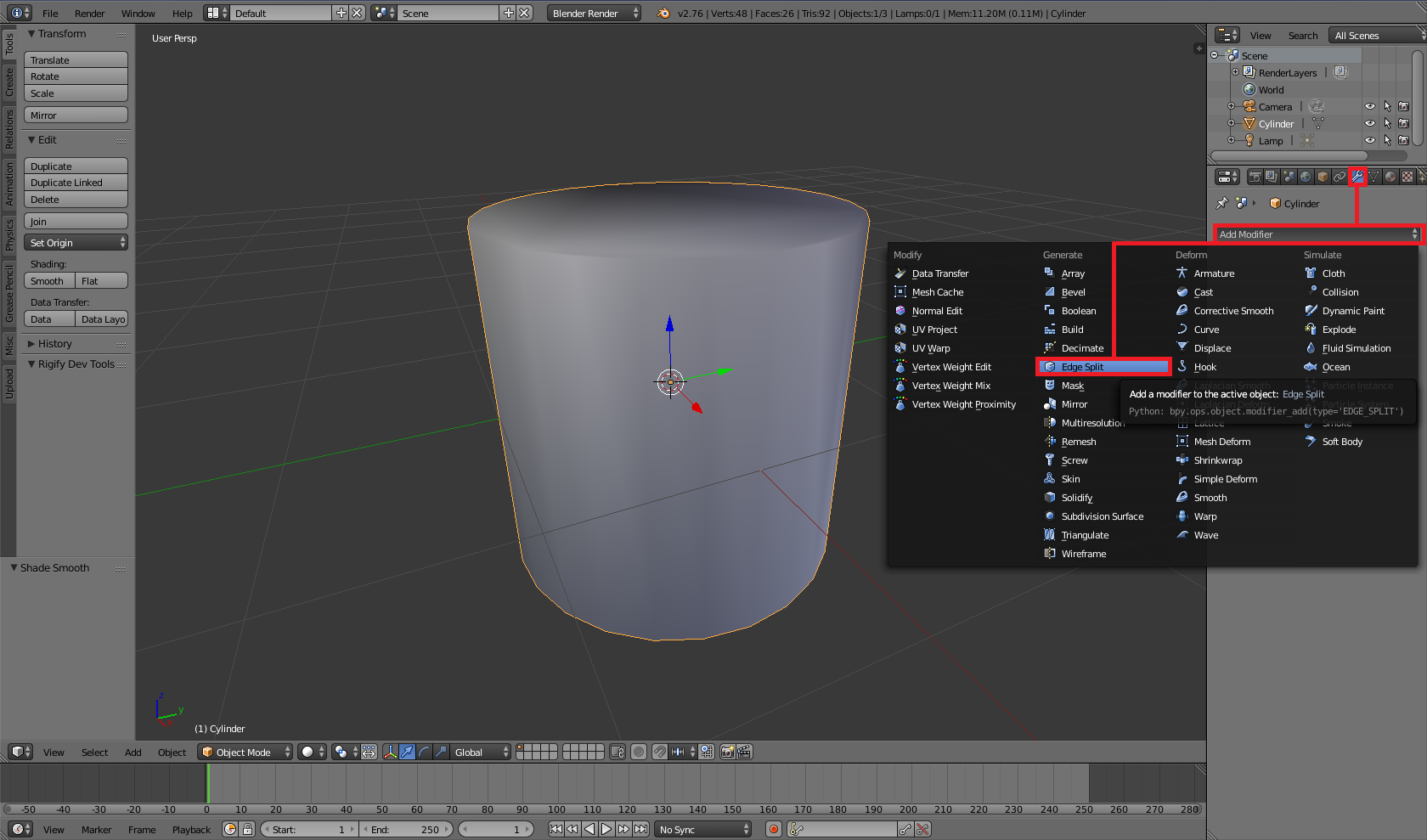Play the animation in reverse
The height and width of the screenshot is (840, 1427).
pos(589,829)
